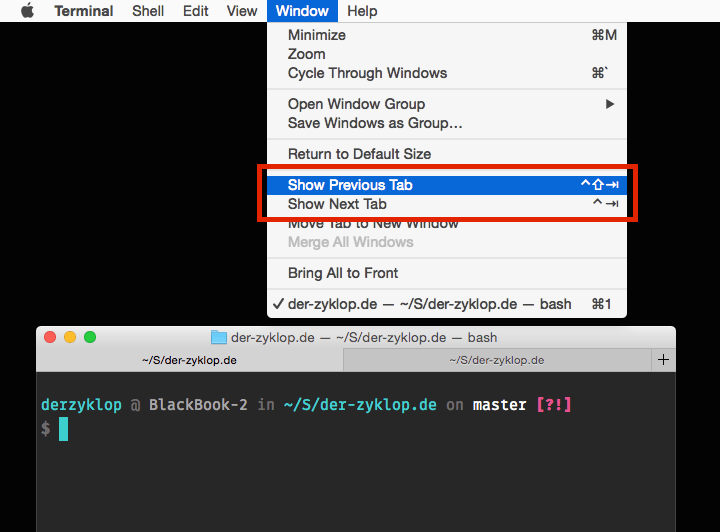Choose Show Next Tab
The width and height of the screenshot is (720, 532).
pos(337,204)
